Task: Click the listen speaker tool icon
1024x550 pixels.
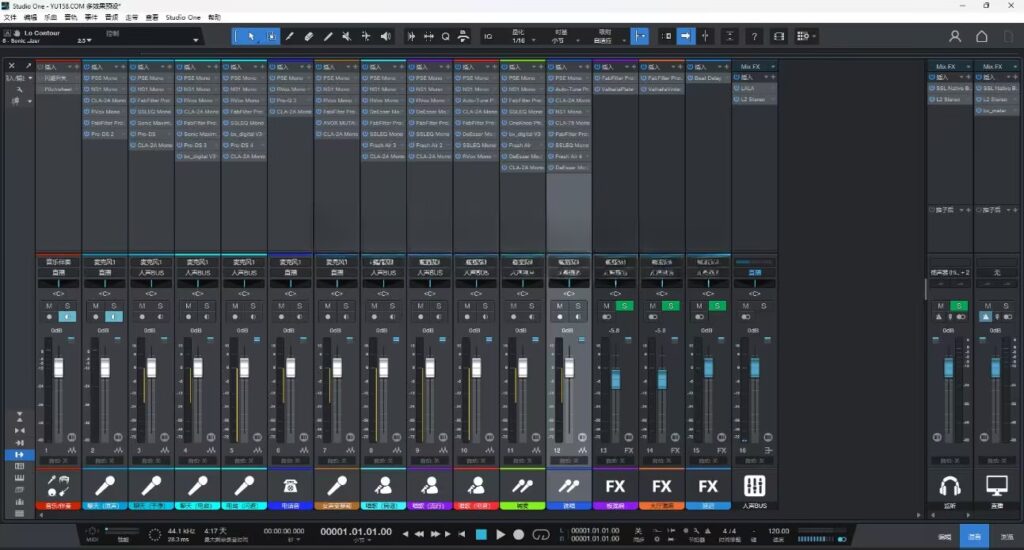Action: (386, 36)
